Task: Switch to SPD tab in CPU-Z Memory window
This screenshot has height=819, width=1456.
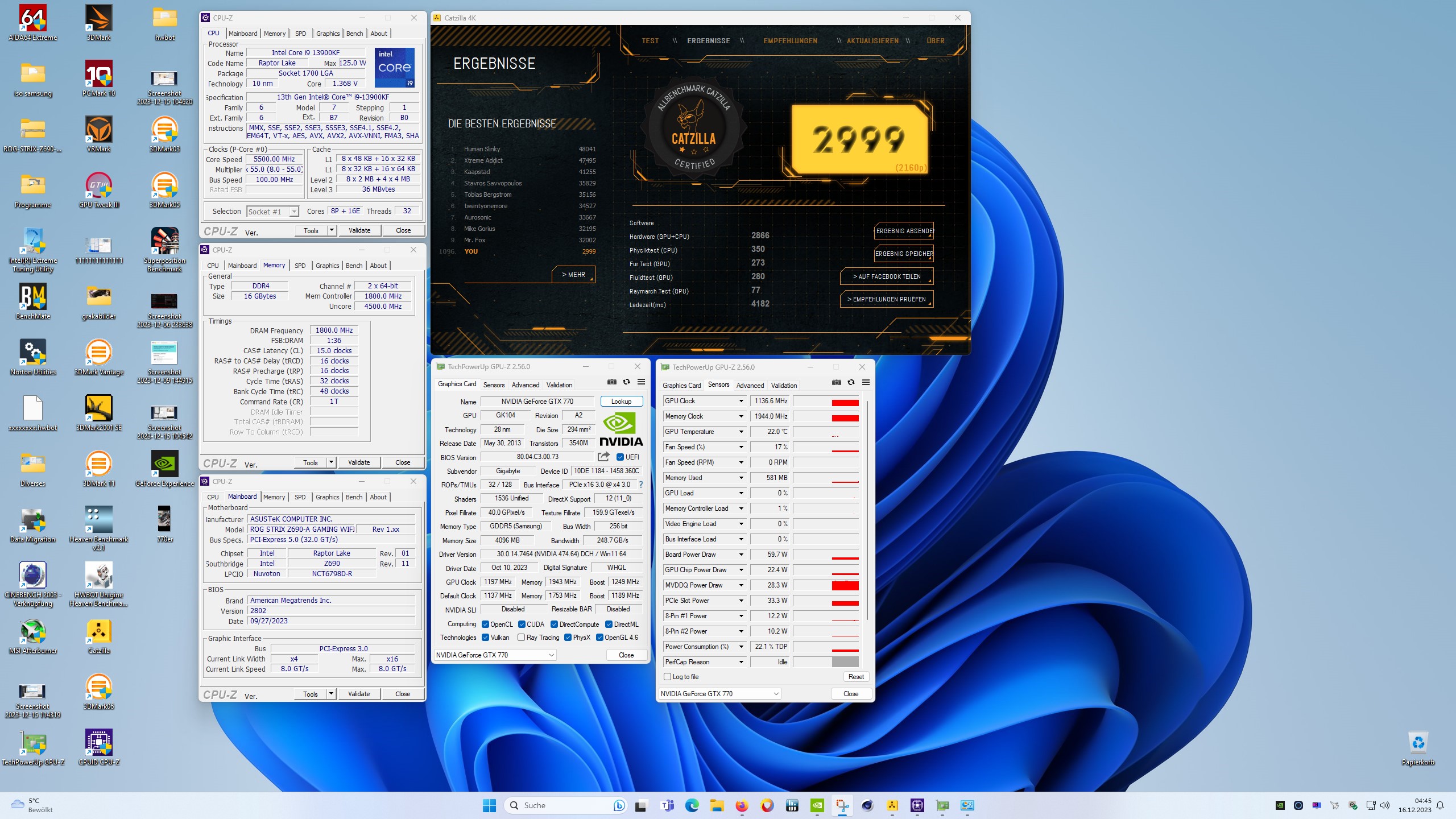Action: [x=300, y=266]
